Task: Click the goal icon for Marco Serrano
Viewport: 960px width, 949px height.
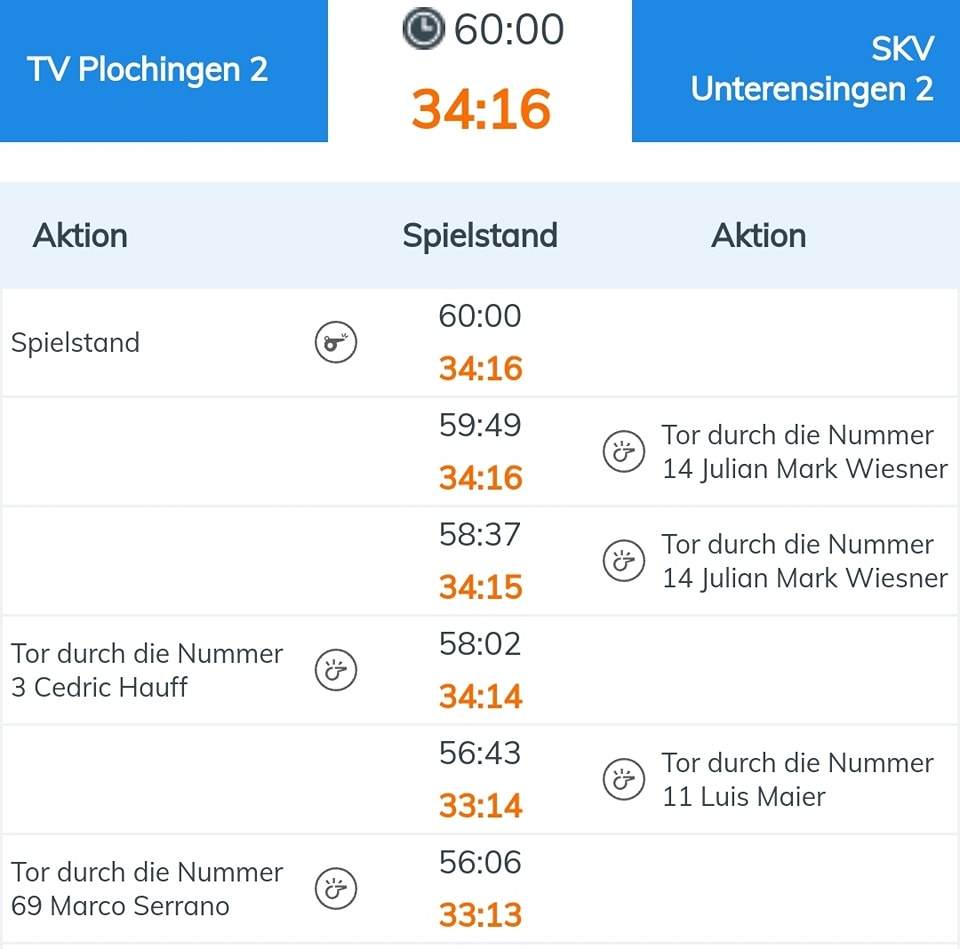Action: point(335,888)
